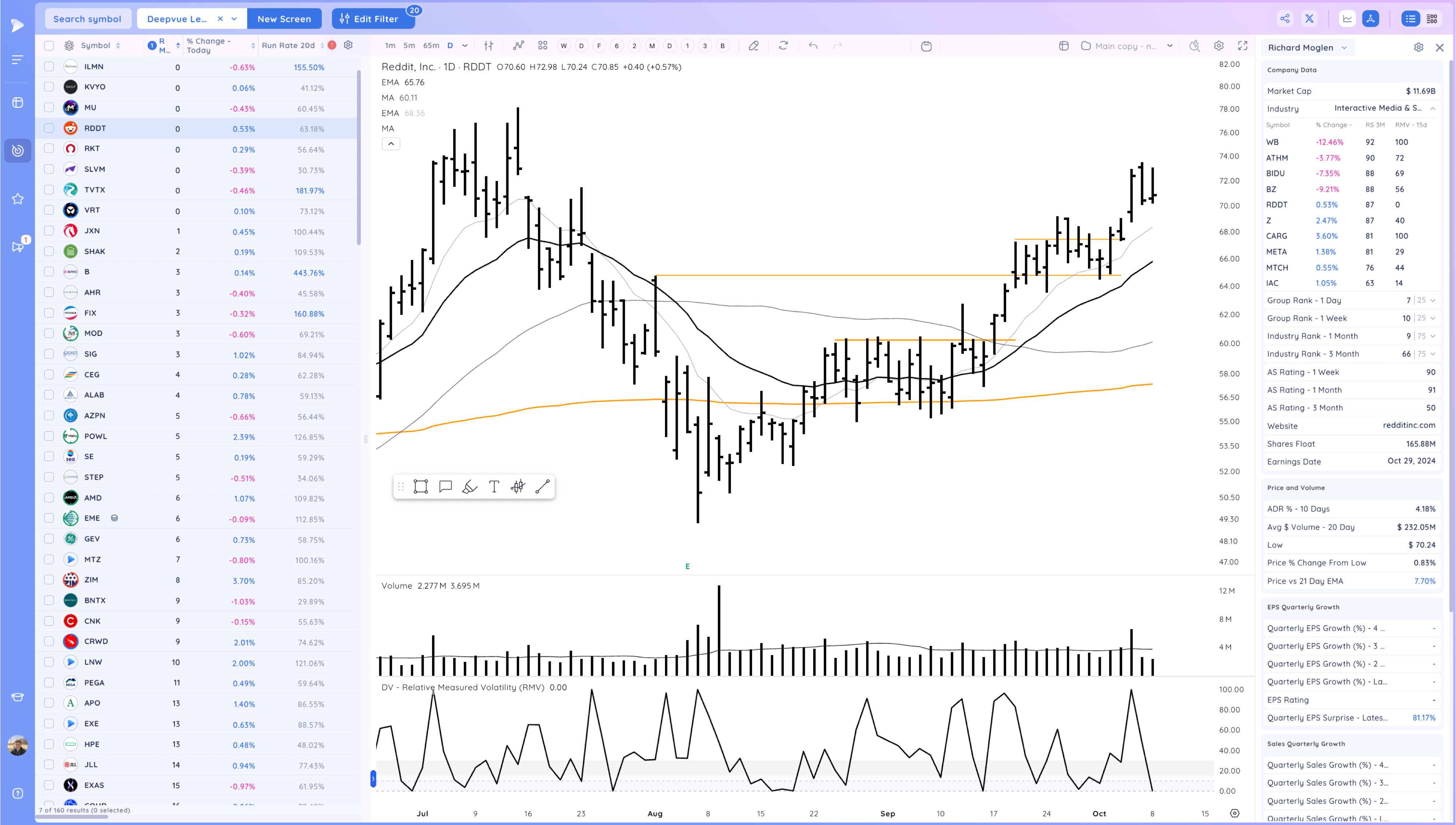1456x825 pixels.
Task: Open the watchlist star in sidebar
Action: (17, 199)
